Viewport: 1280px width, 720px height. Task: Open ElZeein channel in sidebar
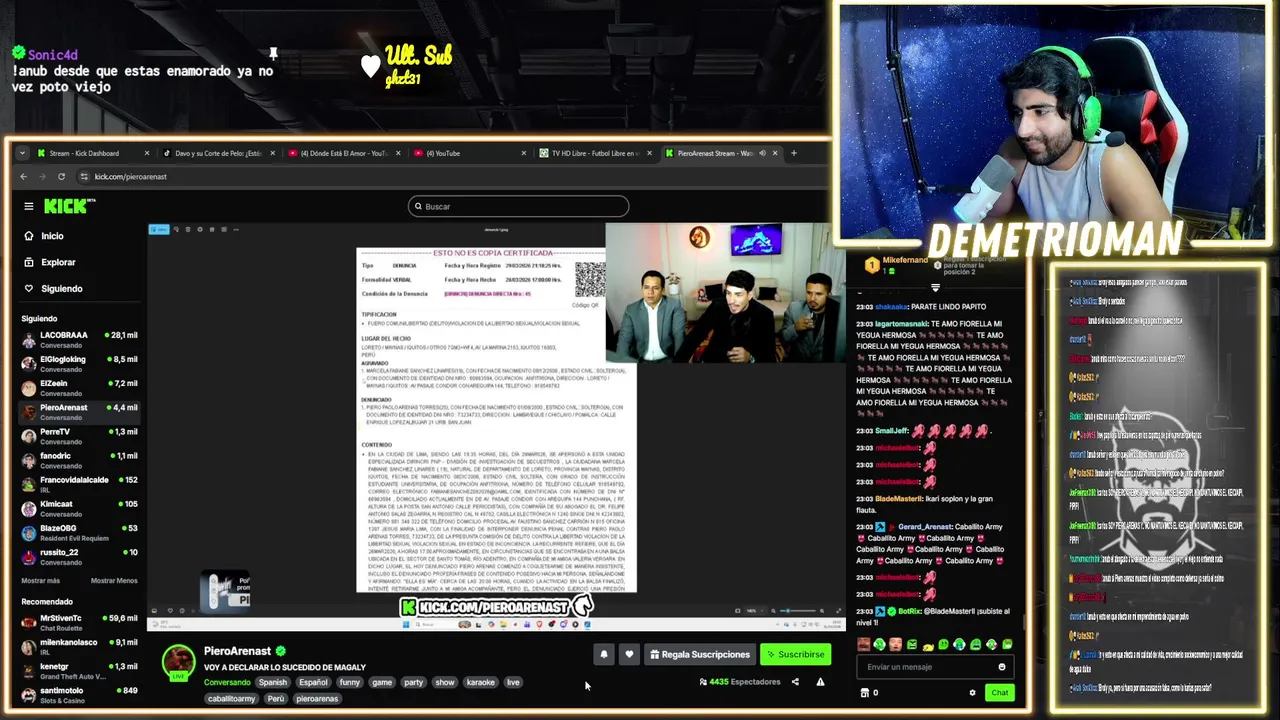coord(79,388)
